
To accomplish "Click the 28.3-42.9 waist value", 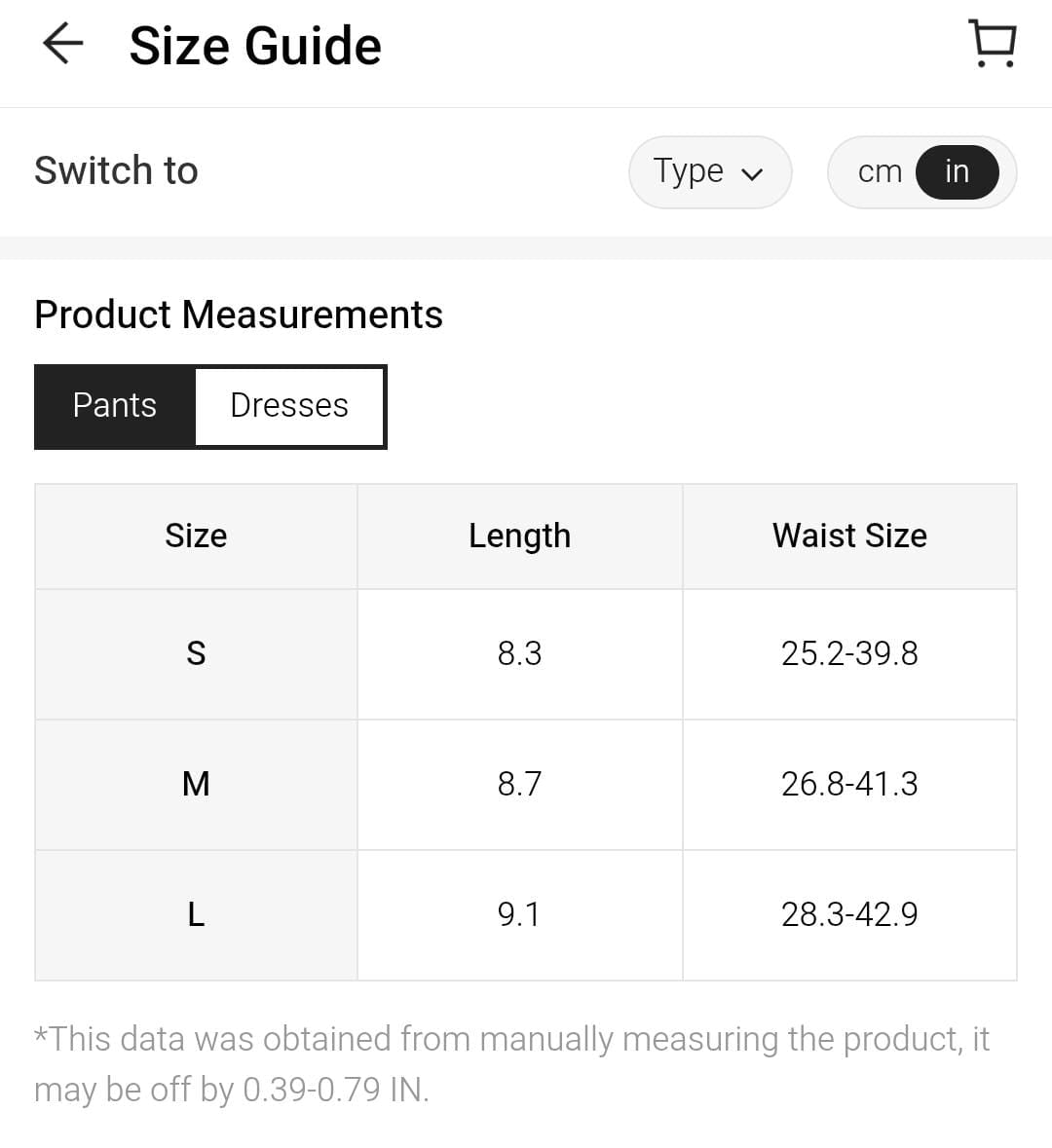I will coord(849,914).
